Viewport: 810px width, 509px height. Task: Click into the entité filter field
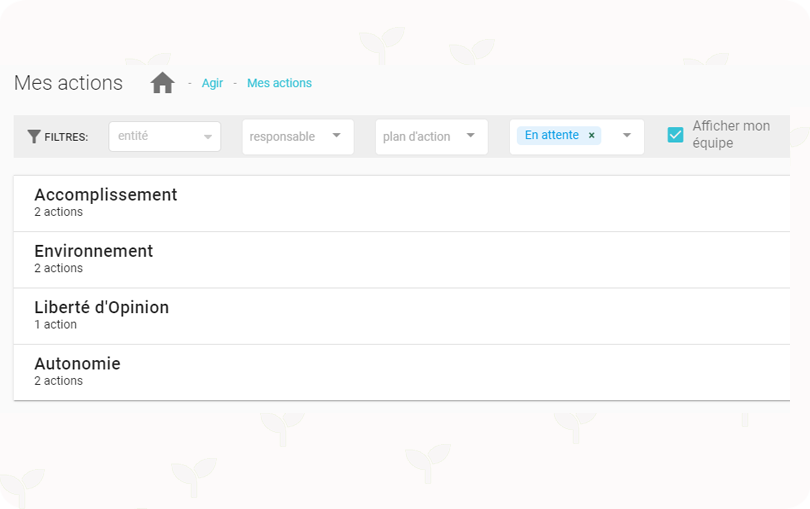pyautogui.click(x=165, y=136)
